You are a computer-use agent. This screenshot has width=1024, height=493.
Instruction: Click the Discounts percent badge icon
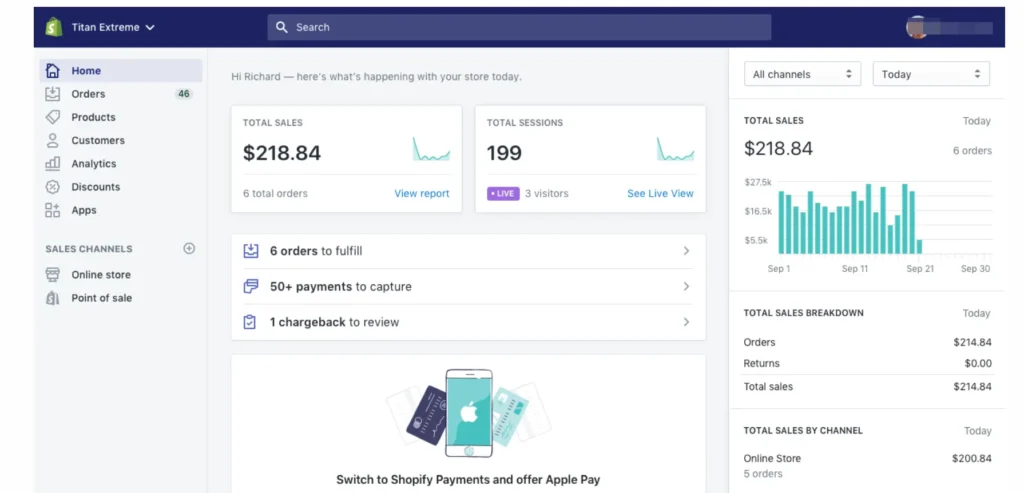pos(52,187)
